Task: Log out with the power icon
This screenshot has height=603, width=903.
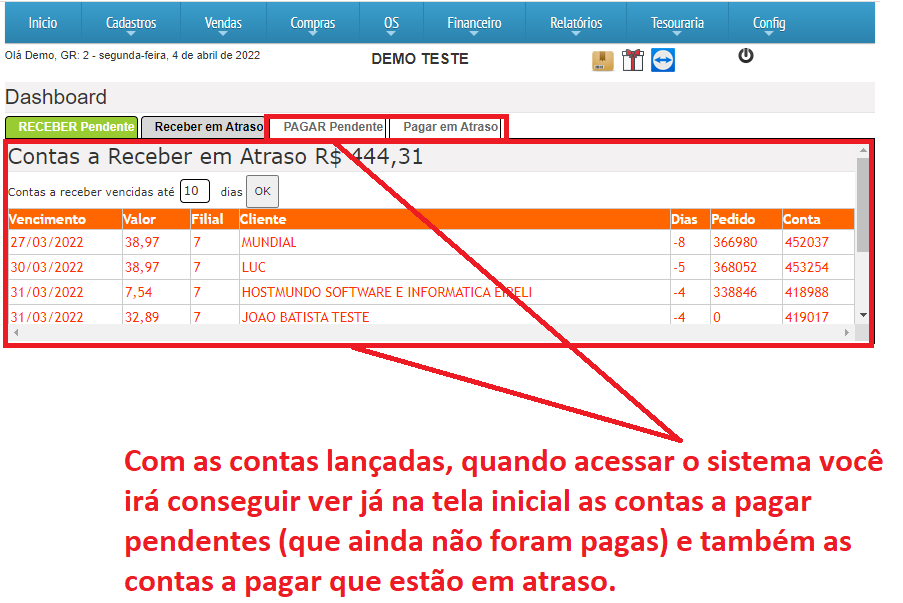Action: pos(746,56)
